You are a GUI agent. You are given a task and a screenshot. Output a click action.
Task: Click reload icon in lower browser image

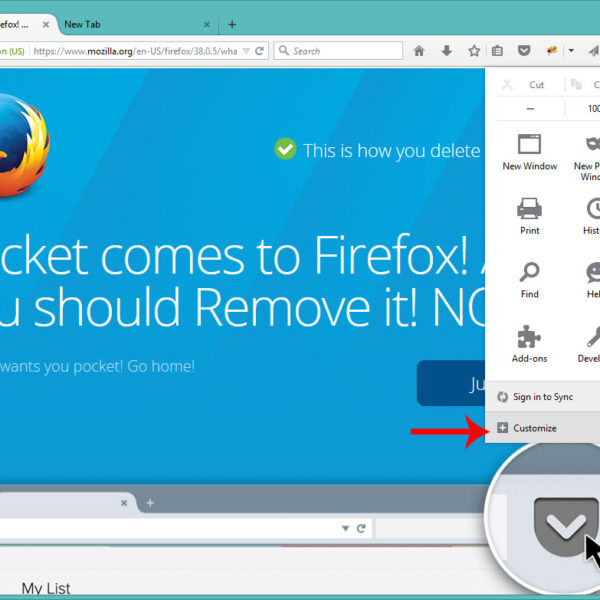[361, 528]
